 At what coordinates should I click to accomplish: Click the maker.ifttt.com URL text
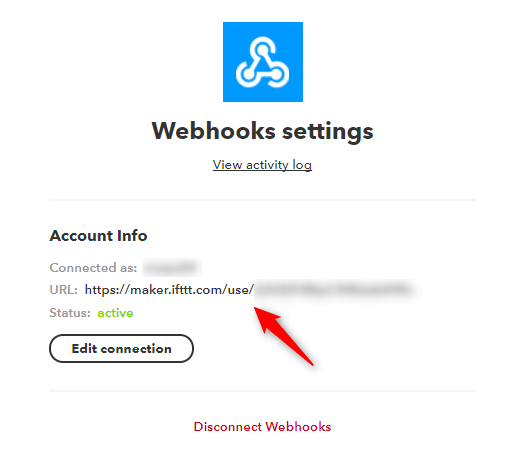point(169,290)
